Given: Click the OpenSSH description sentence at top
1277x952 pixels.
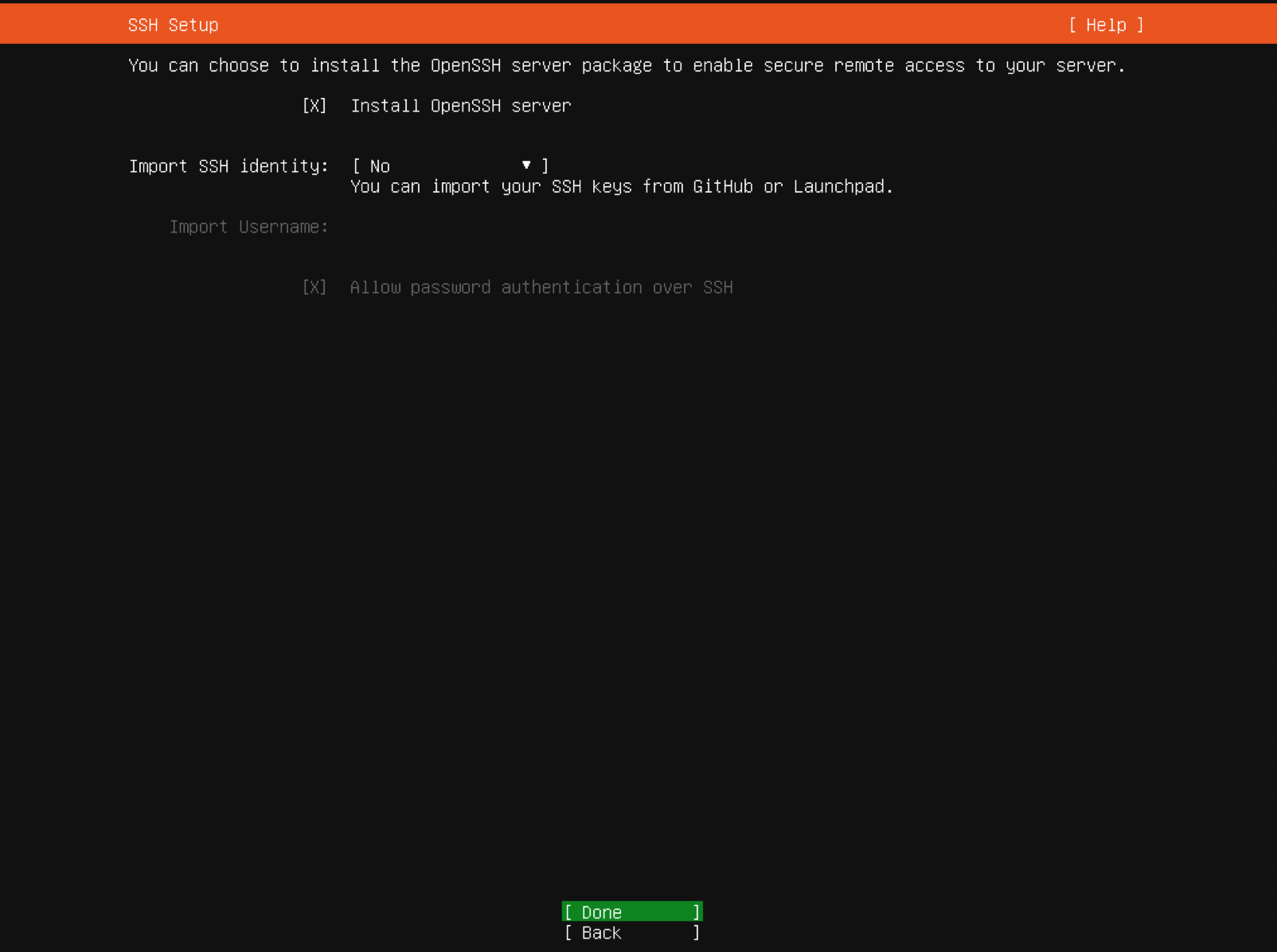Looking at the screenshot, I should [627, 65].
